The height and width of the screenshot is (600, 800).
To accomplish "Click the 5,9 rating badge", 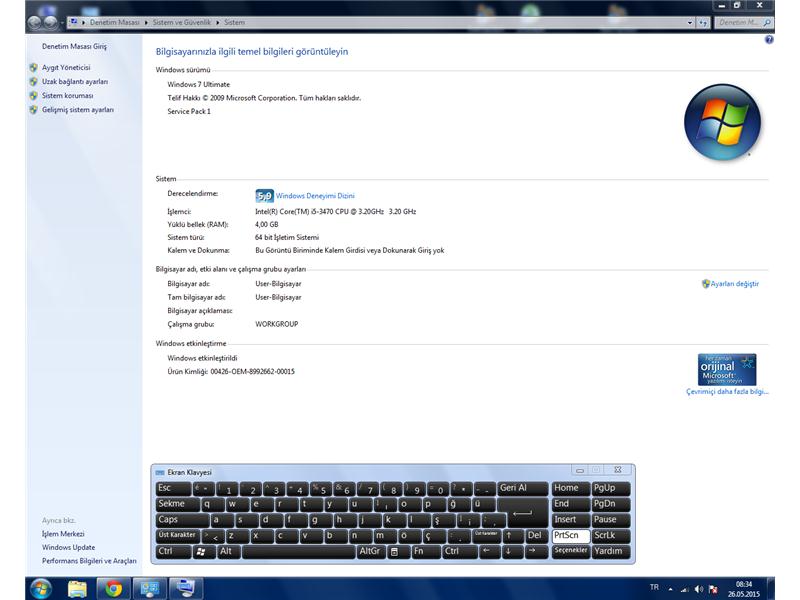I will [264, 196].
